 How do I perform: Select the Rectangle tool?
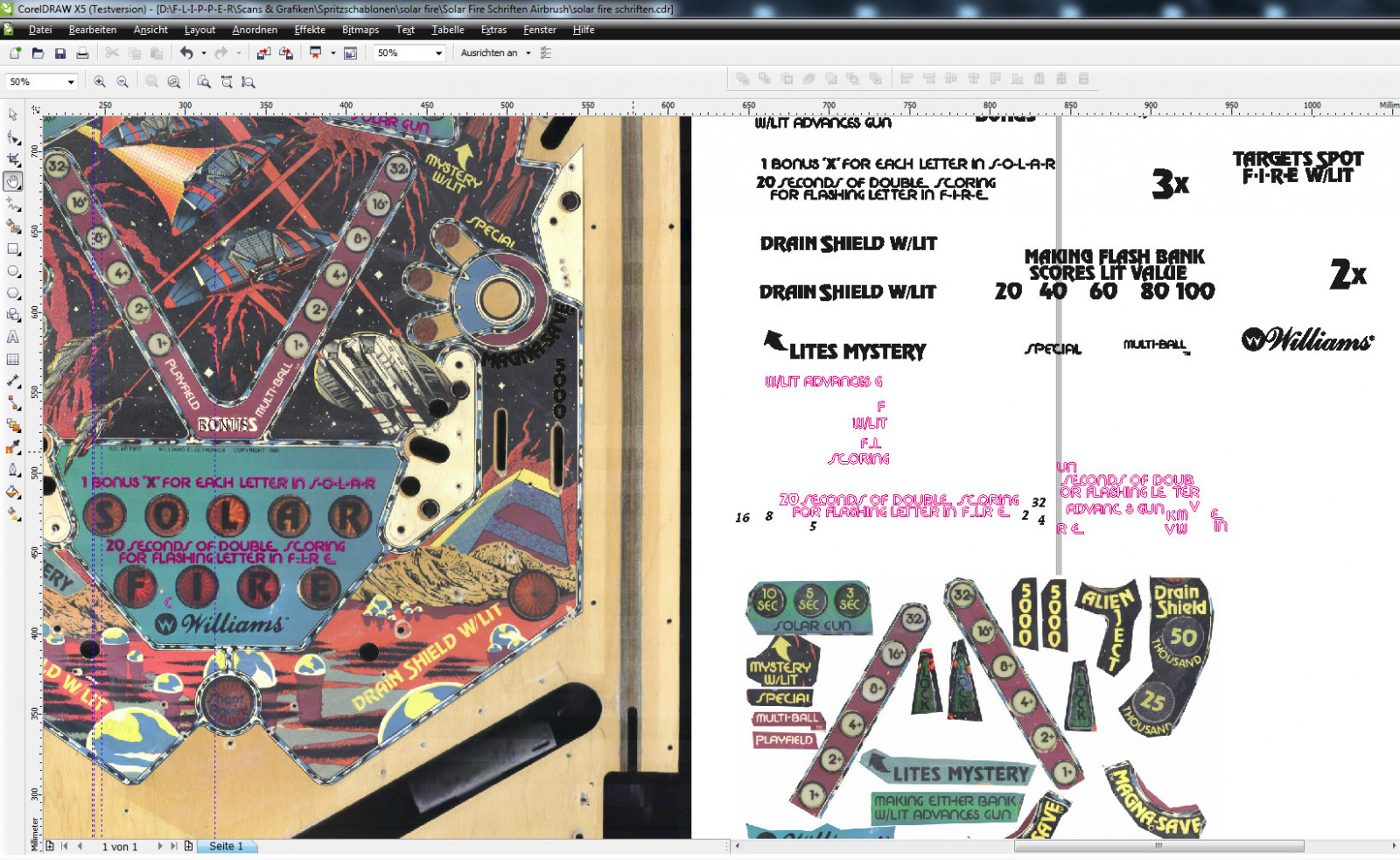[13, 248]
